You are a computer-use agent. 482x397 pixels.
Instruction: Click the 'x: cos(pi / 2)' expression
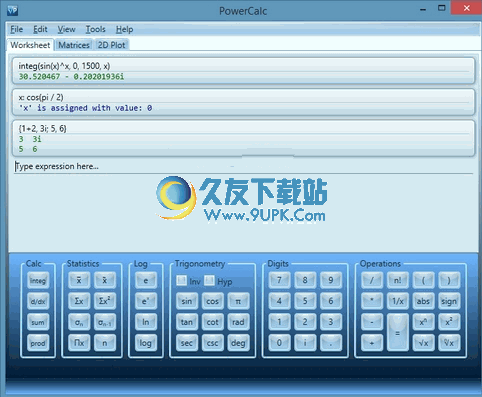pyautogui.click(x=41, y=97)
